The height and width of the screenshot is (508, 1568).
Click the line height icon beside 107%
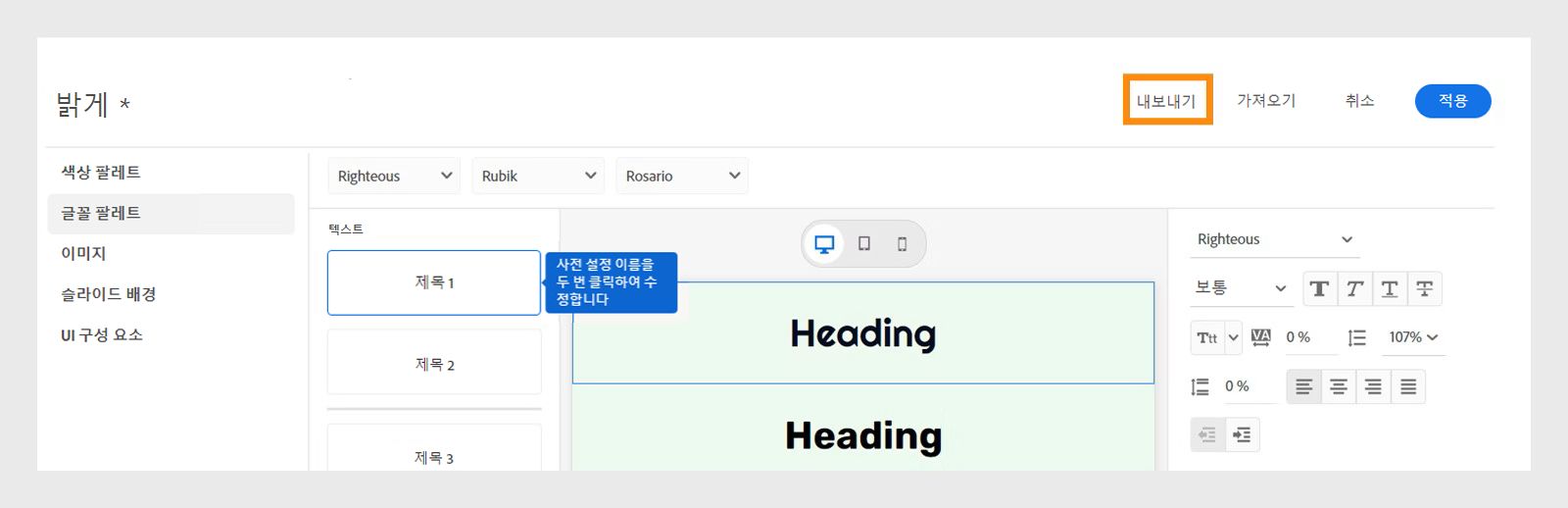(1357, 337)
